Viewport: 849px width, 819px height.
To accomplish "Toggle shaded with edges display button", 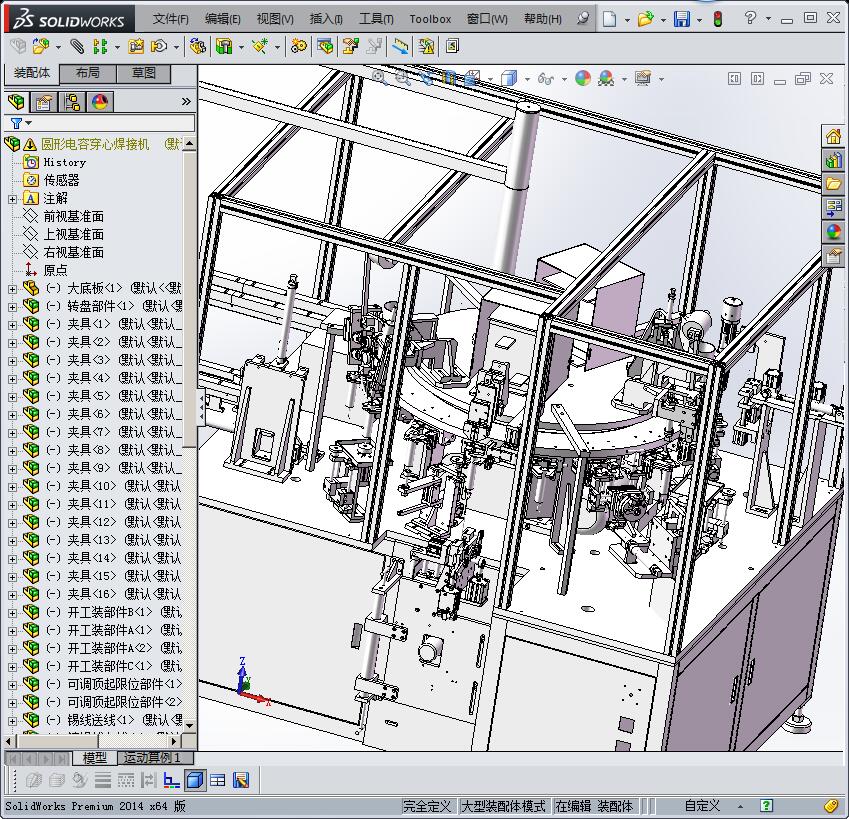I will [x=195, y=780].
